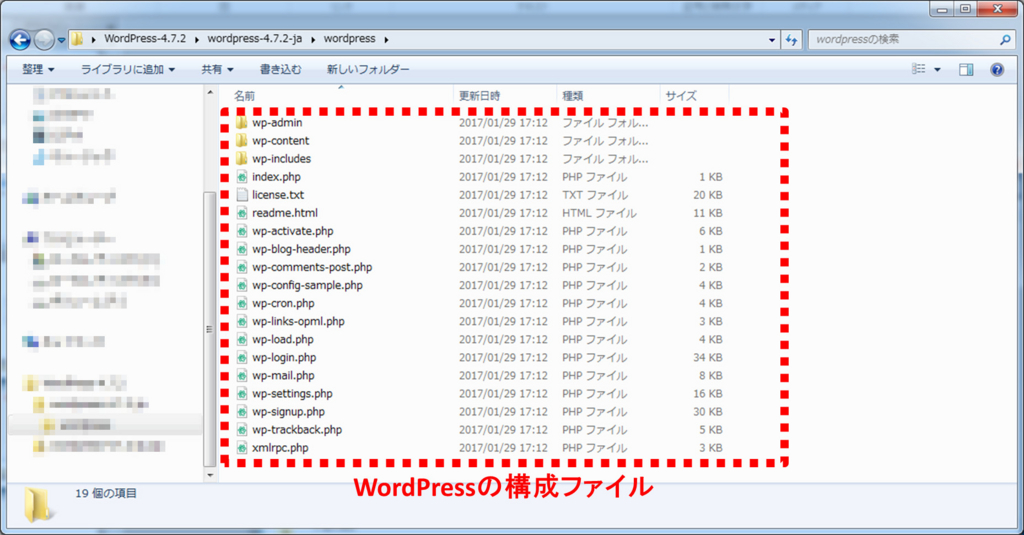
Task: Open recent locations dropdown next to Forward
Action: (61, 41)
